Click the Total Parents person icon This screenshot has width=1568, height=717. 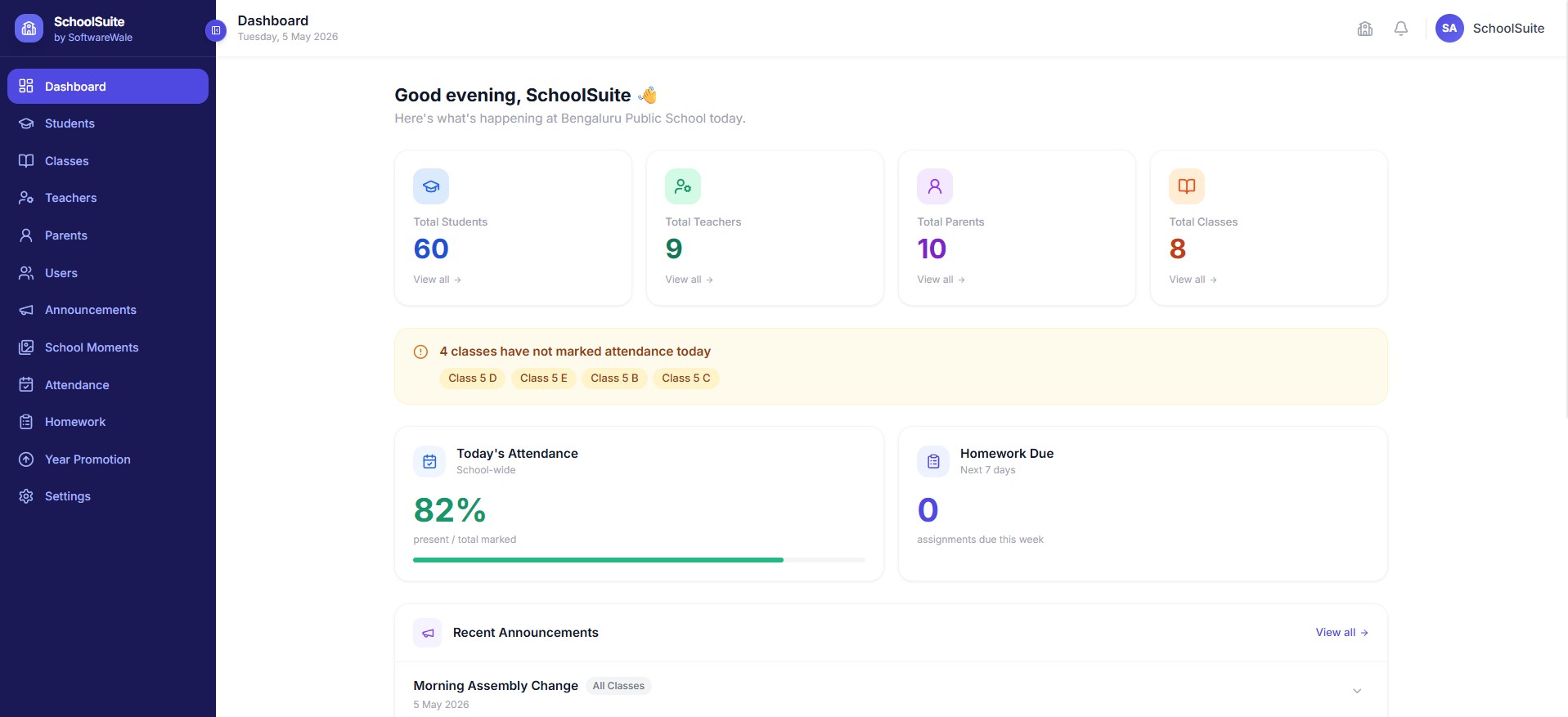[x=935, y=186]
